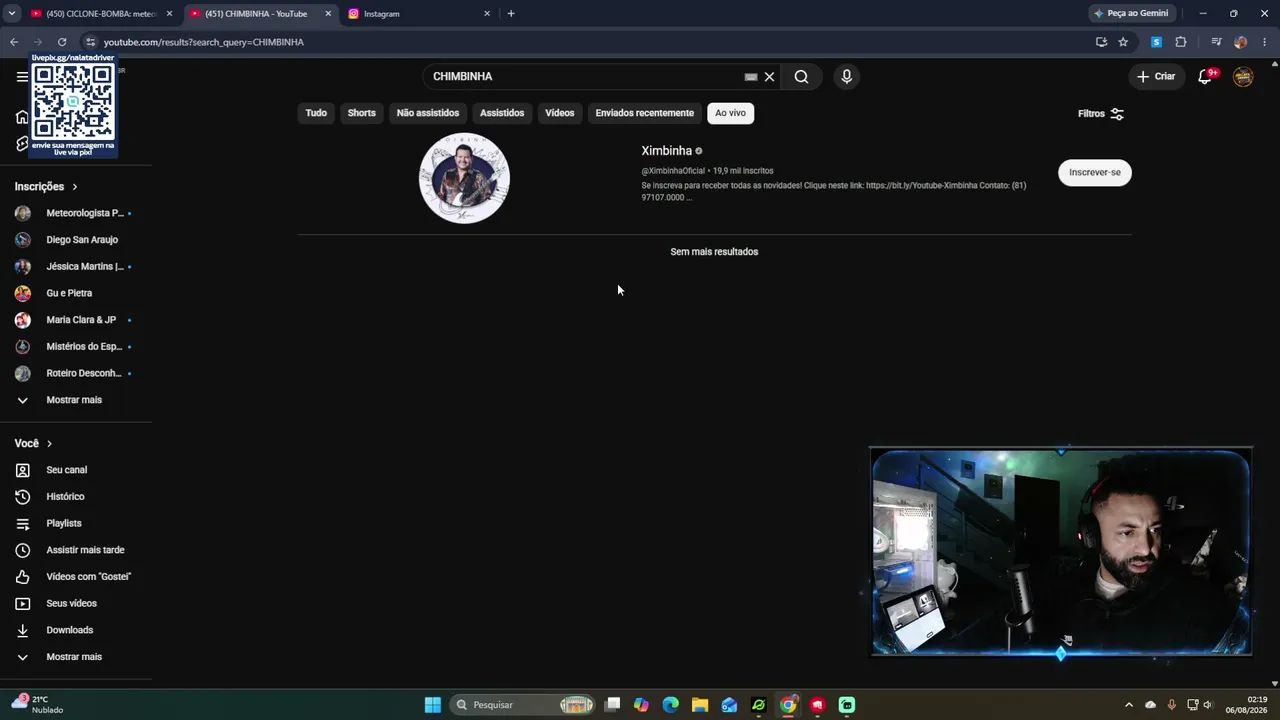Start voice search with the microphone
The image size is (1280, 720).
pos(846,76)
